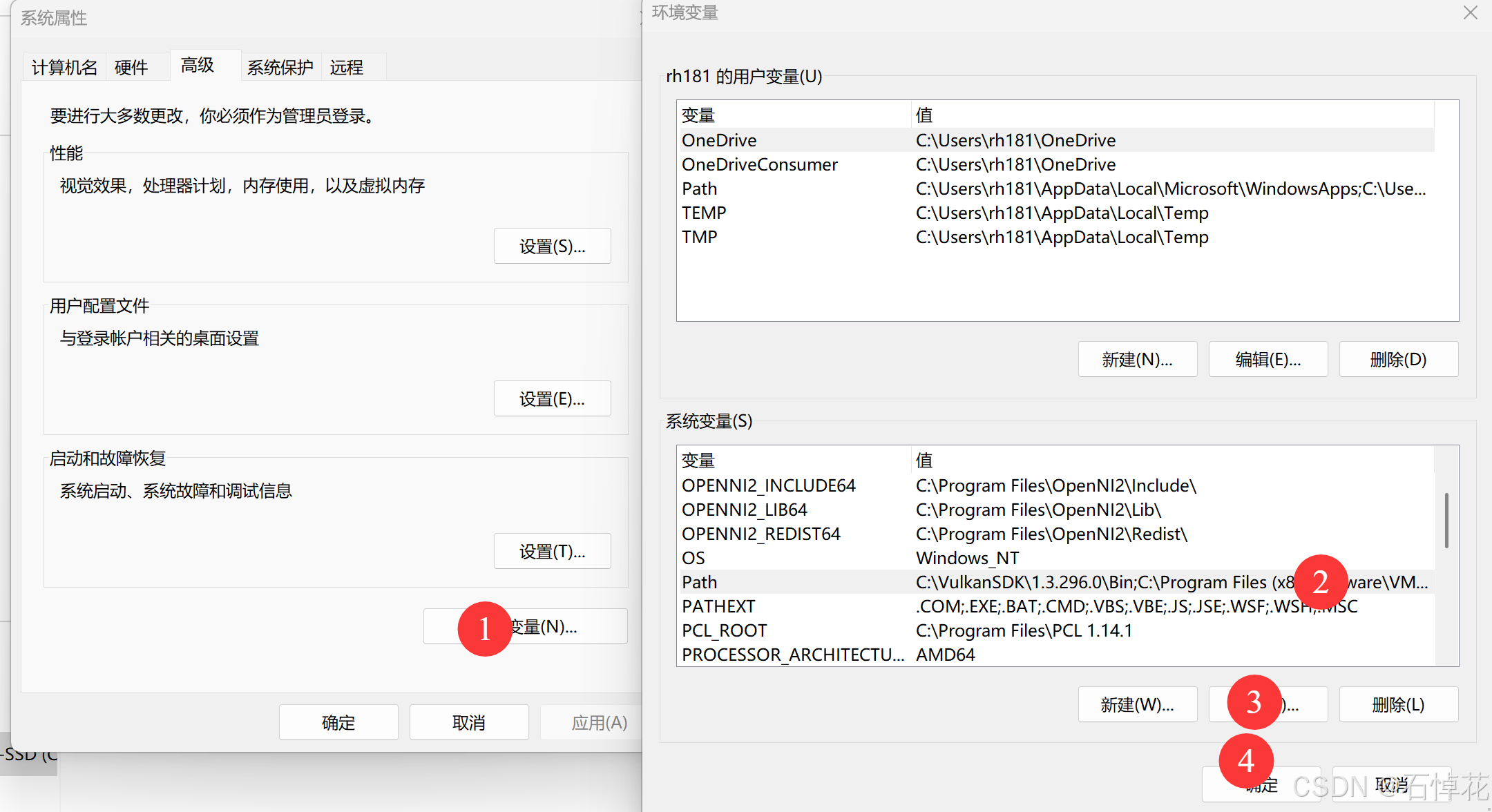Screen dimensions: 1492x812
Task: Click 删除(D) under user variables
Action: click(1398, 359)
